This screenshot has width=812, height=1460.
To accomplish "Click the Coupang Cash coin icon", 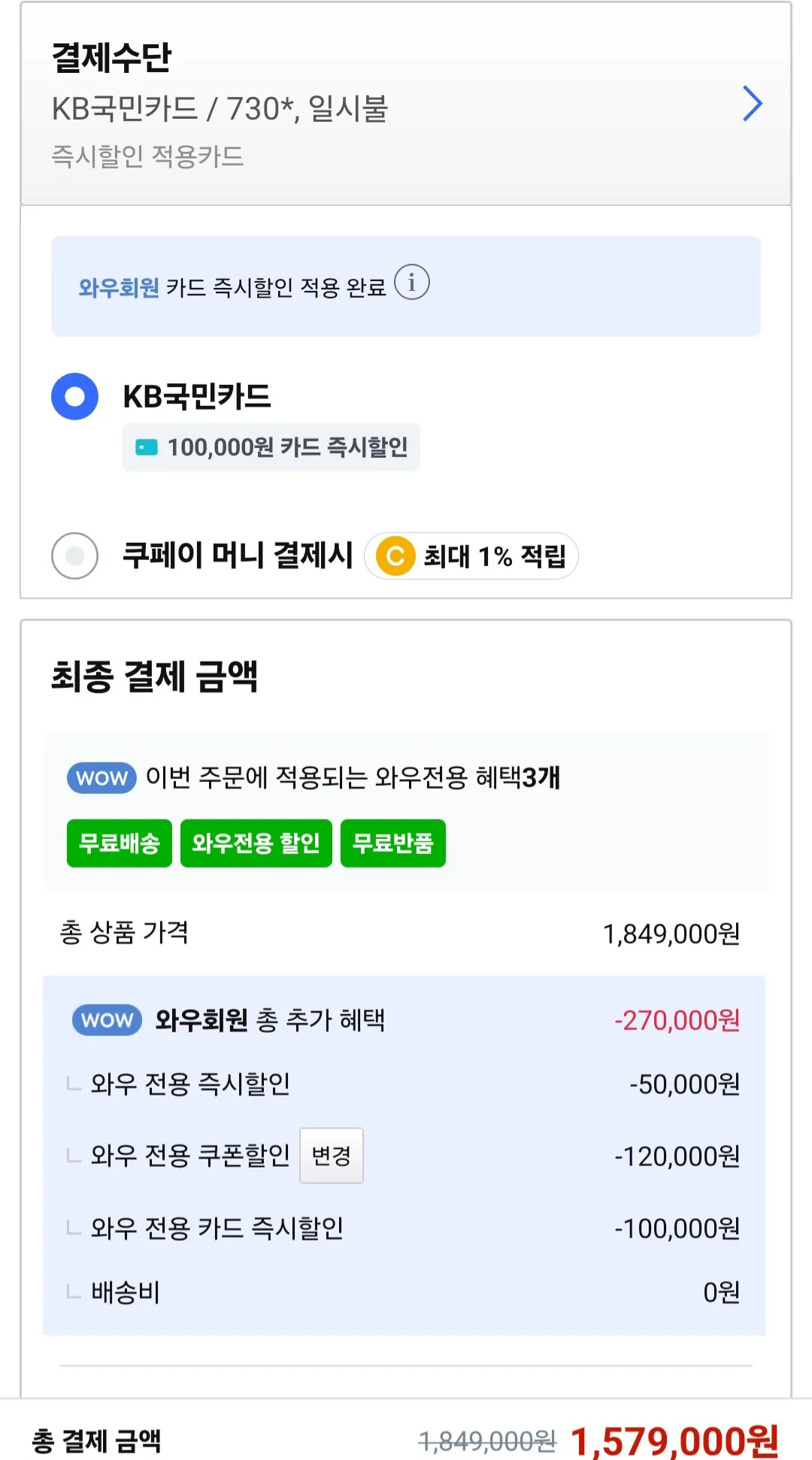I will (x=395, y=556).
